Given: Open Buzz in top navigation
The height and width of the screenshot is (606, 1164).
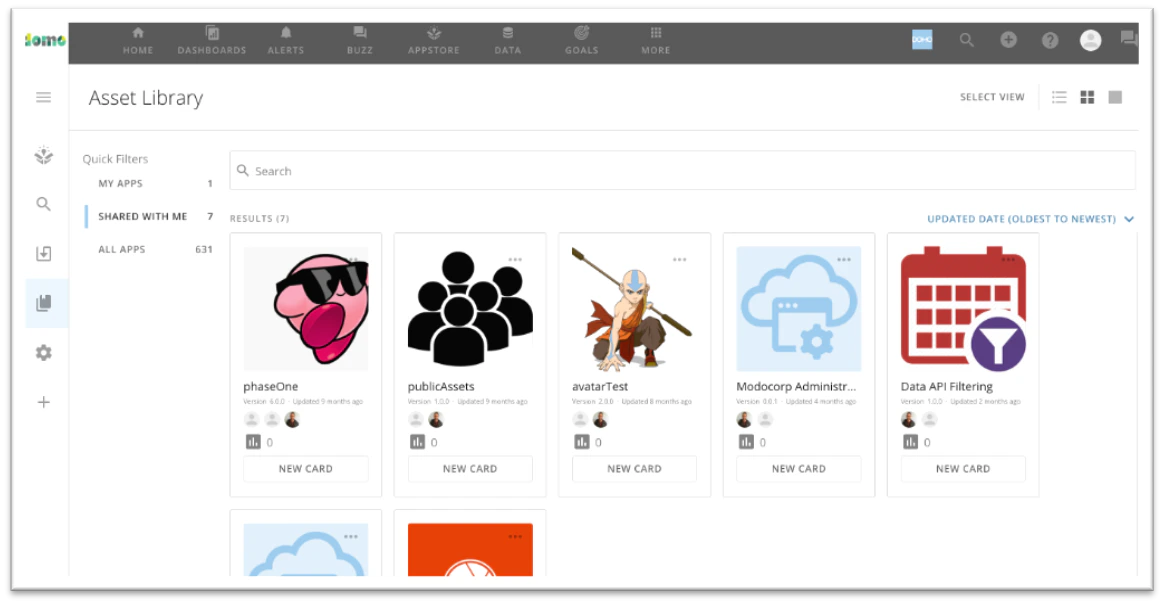Looking at the screenshot, I should coord(360,41).
